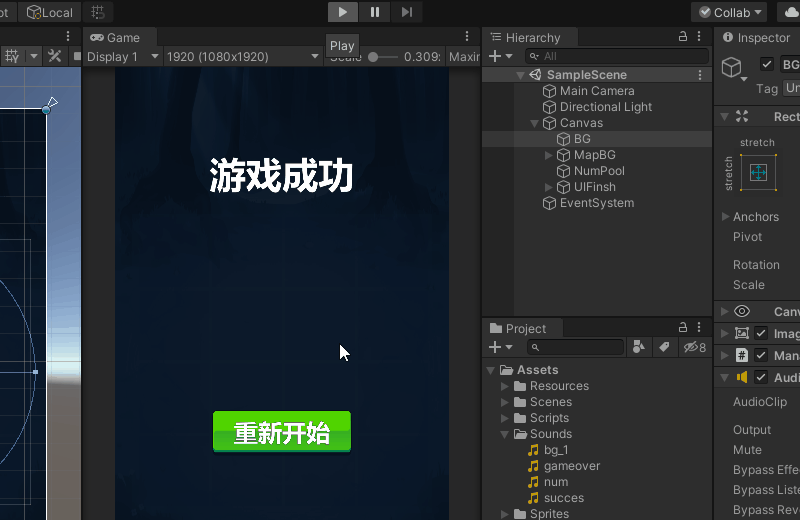Open the cloud services icon
Image resolution: width=800 pixels, height=520 pixels.
789,12
